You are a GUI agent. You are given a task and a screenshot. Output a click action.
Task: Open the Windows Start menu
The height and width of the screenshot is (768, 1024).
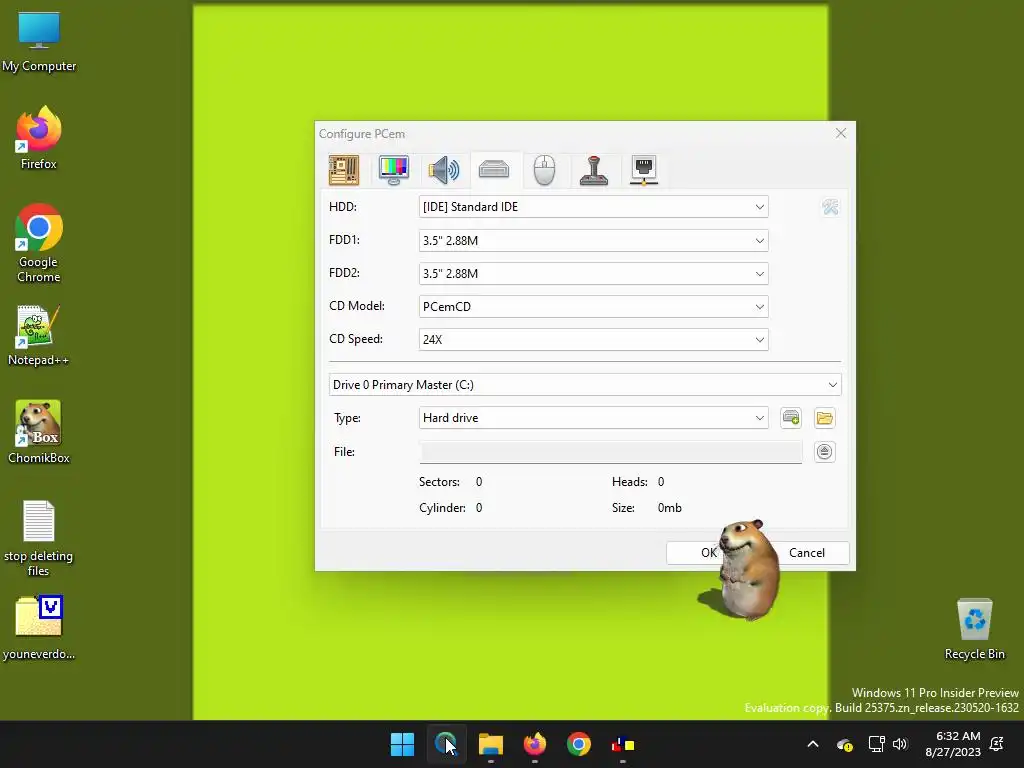(x=402, y=744)
